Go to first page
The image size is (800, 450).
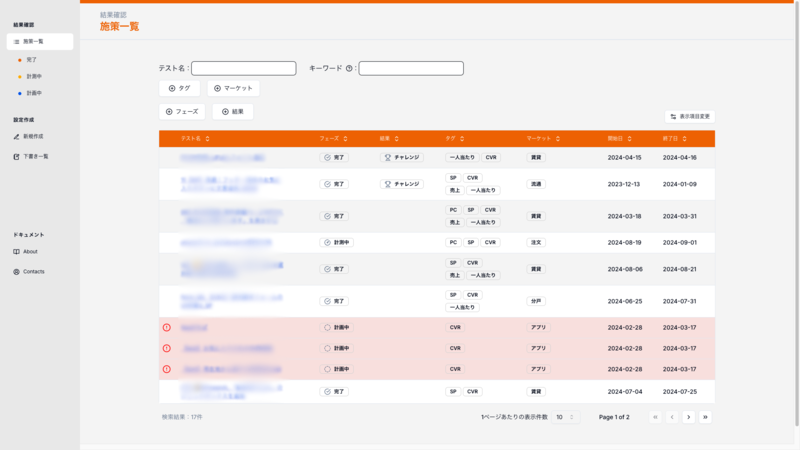[x=656, y=417]
